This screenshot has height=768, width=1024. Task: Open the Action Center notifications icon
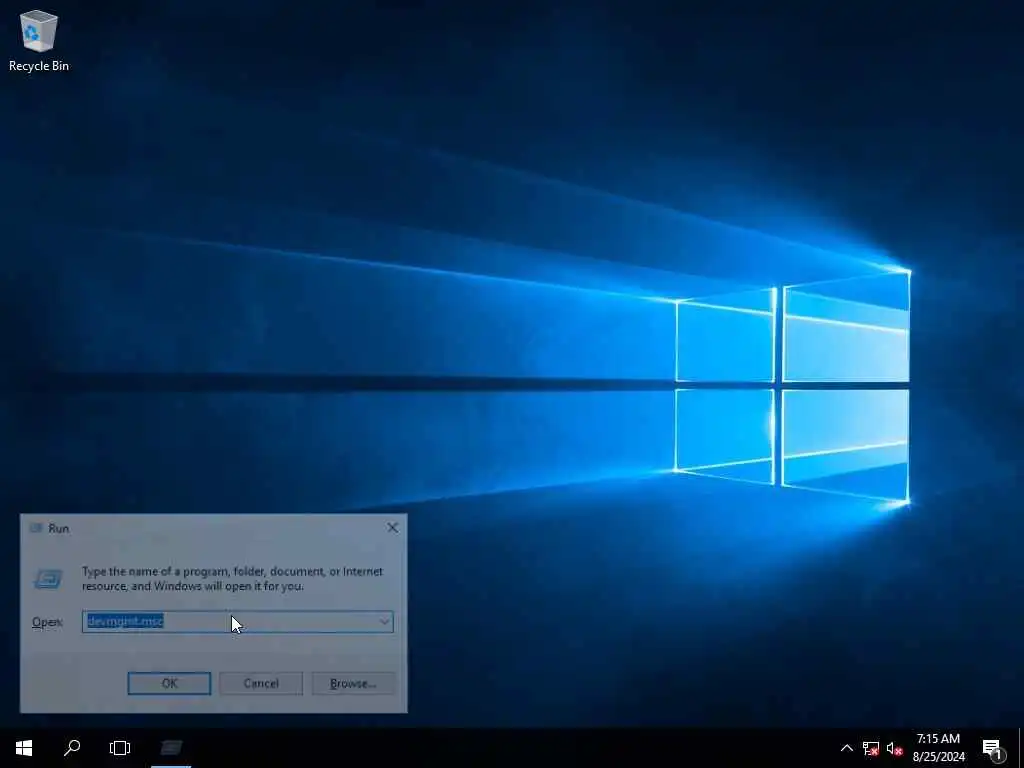coord(993,748)
